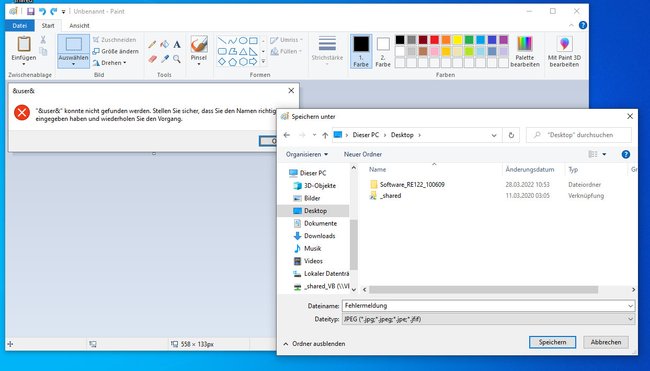Select the magnifier zoom tool
Screen dimensions: 650x371
click(177, 59)
